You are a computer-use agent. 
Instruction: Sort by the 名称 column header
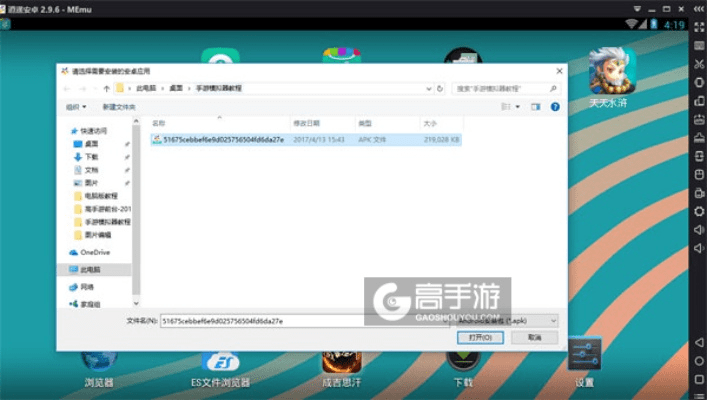[158, 123]
